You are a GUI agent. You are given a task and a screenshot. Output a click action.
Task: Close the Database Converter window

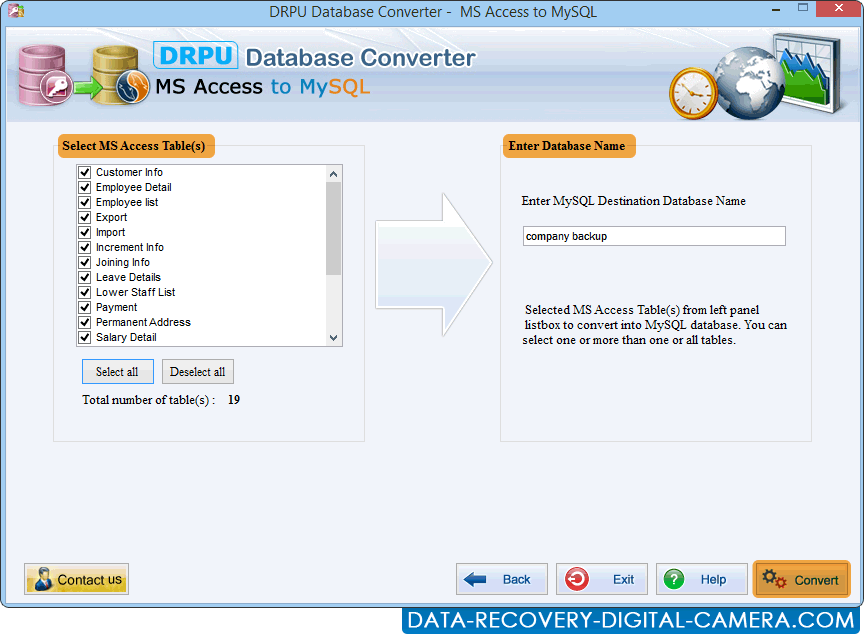[838, 8]
